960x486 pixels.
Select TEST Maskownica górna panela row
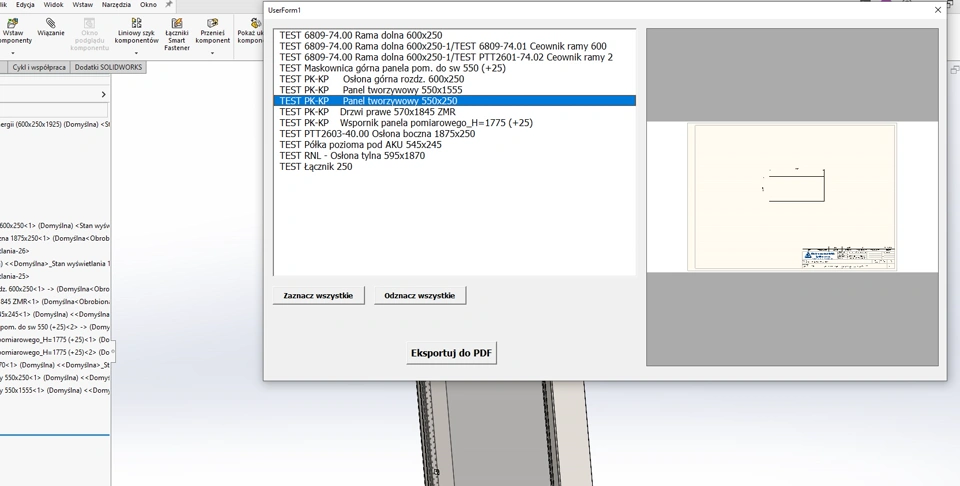click(454, 68)
